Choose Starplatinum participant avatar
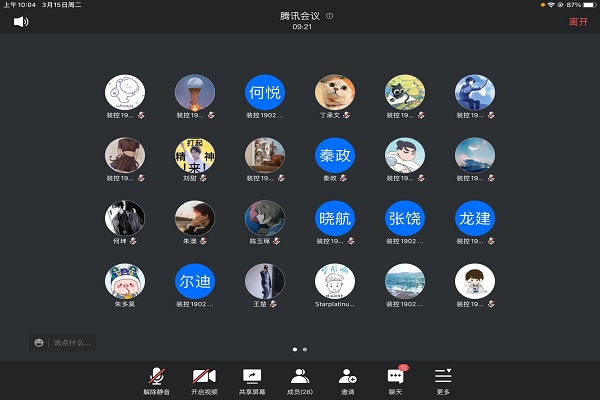 [335, 282]
